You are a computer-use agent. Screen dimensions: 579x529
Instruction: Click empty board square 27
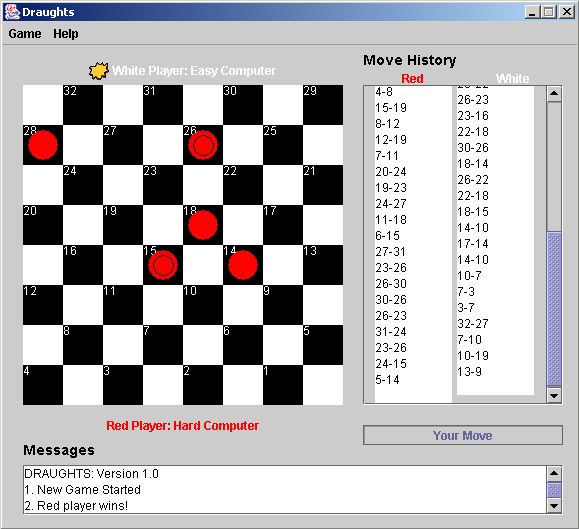coord(123,145)
